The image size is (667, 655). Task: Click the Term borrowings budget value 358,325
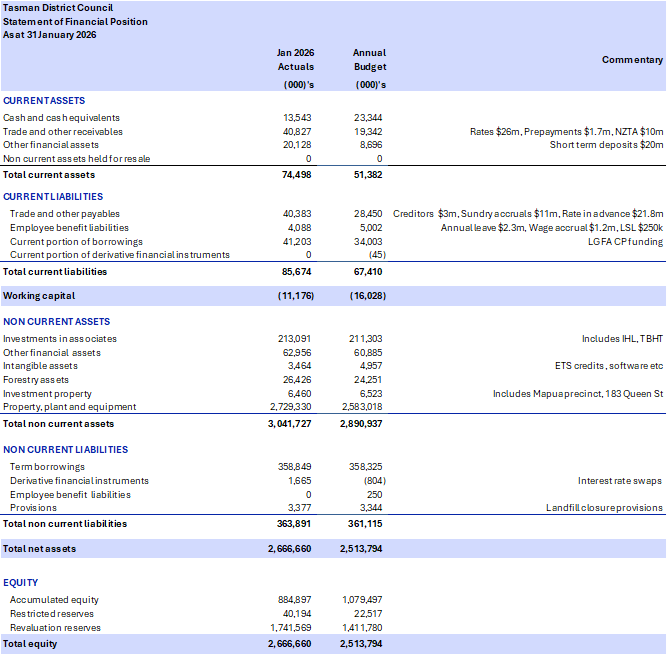[367, 467]
